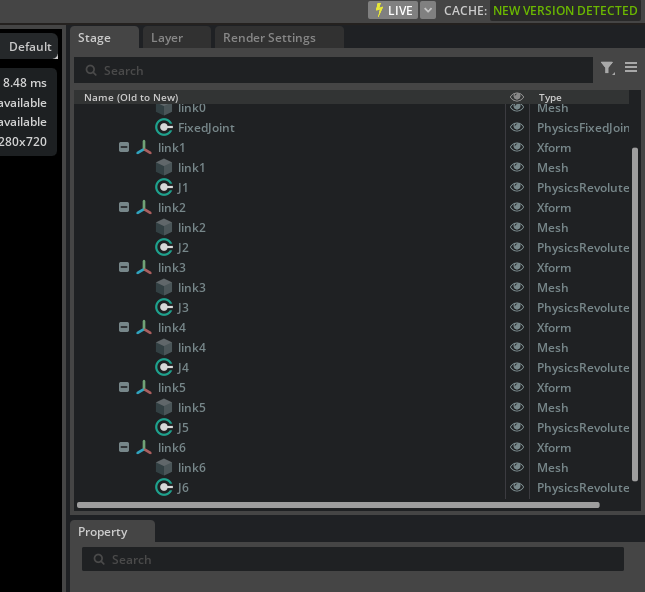The width and height of the screenshot is (645, 592).
Task: Click the Property panel search field
Action: [352, 560]
